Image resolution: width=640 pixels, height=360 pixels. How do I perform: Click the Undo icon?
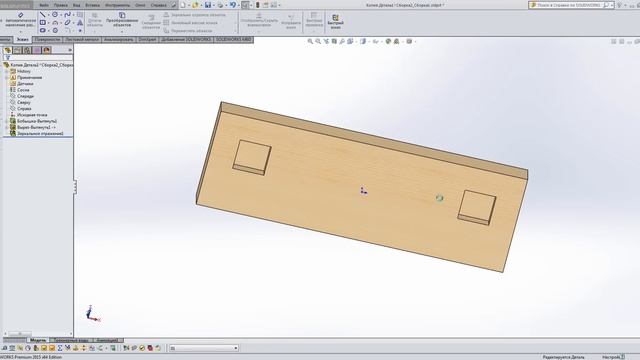tap(233, 5)
